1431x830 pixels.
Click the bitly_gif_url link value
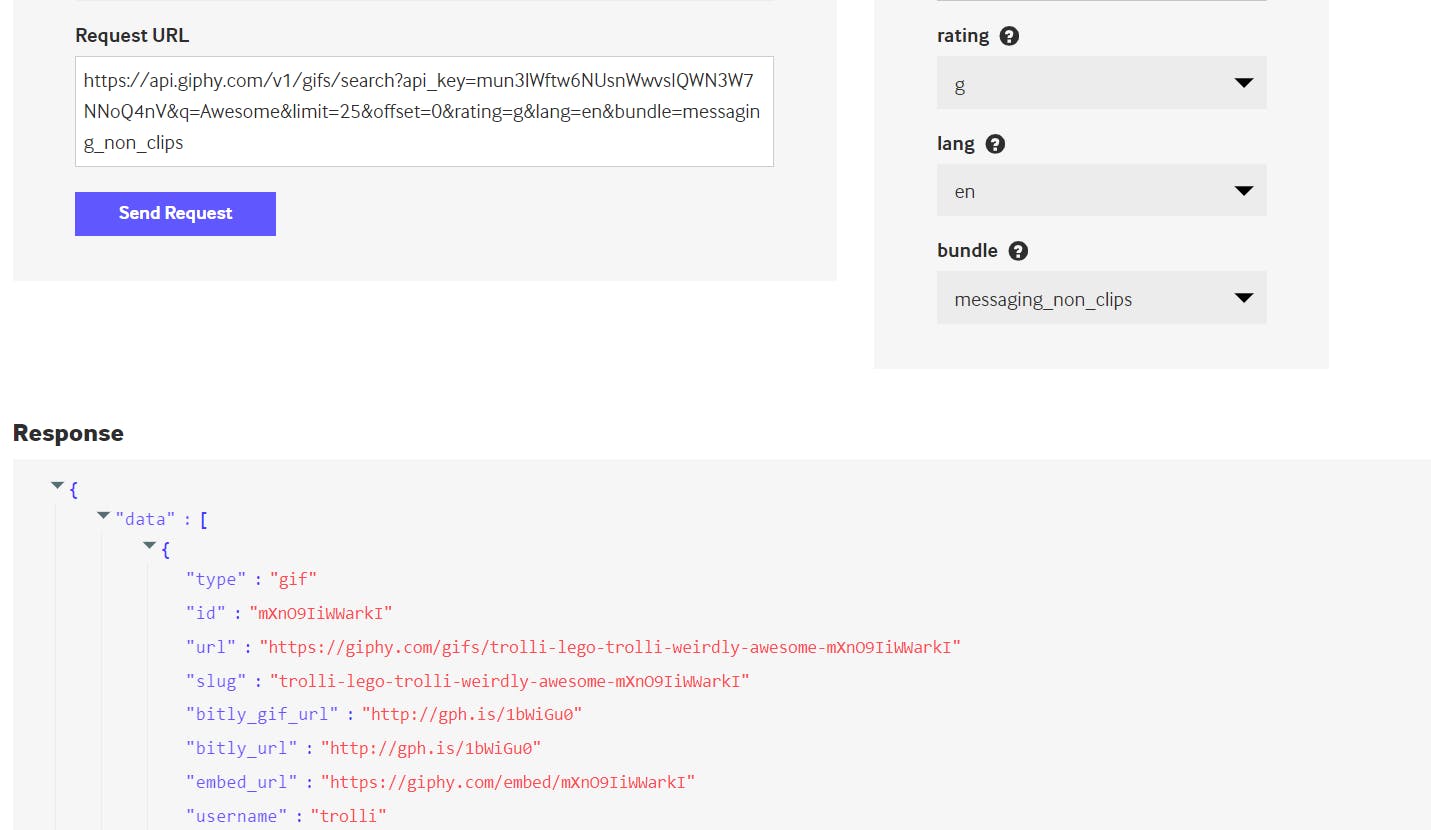tap(471, 714)
